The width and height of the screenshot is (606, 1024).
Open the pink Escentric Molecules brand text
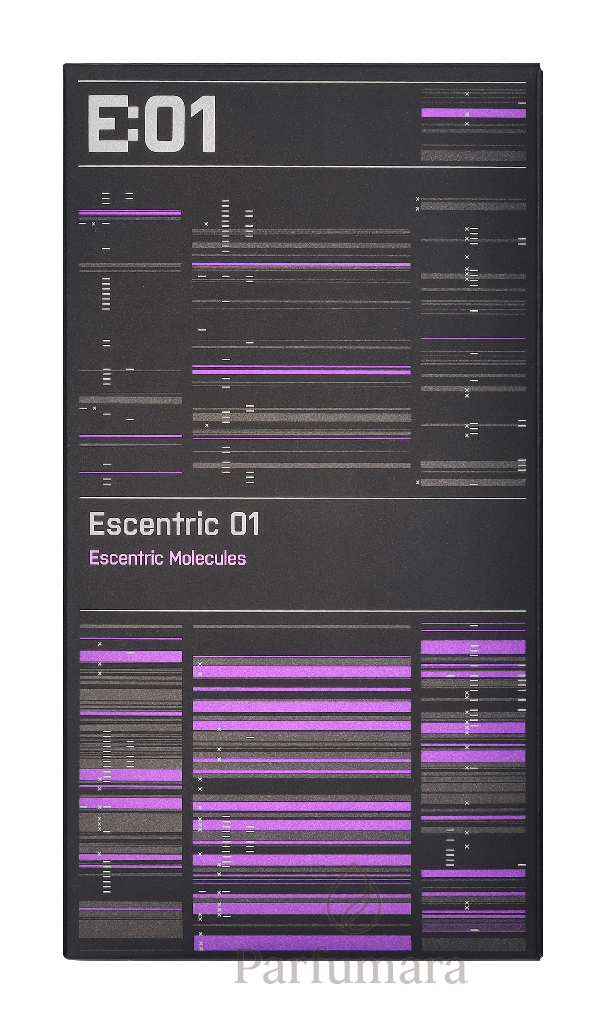[167, 558]
